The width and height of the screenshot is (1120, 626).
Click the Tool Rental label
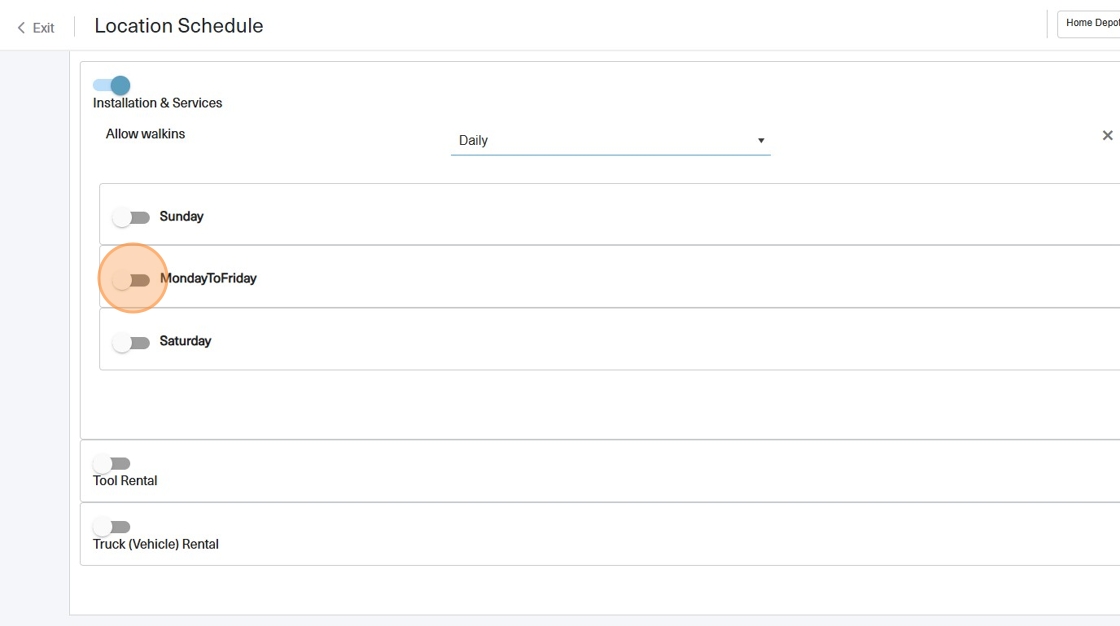point(125,481)
